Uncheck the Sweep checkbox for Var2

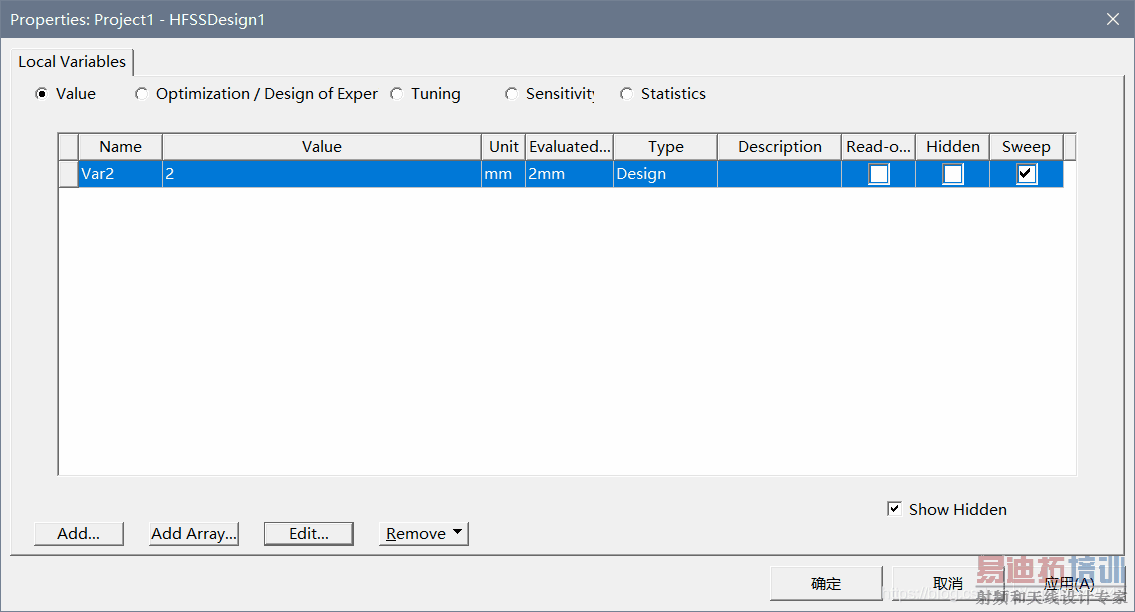(x=1026, y=174)
